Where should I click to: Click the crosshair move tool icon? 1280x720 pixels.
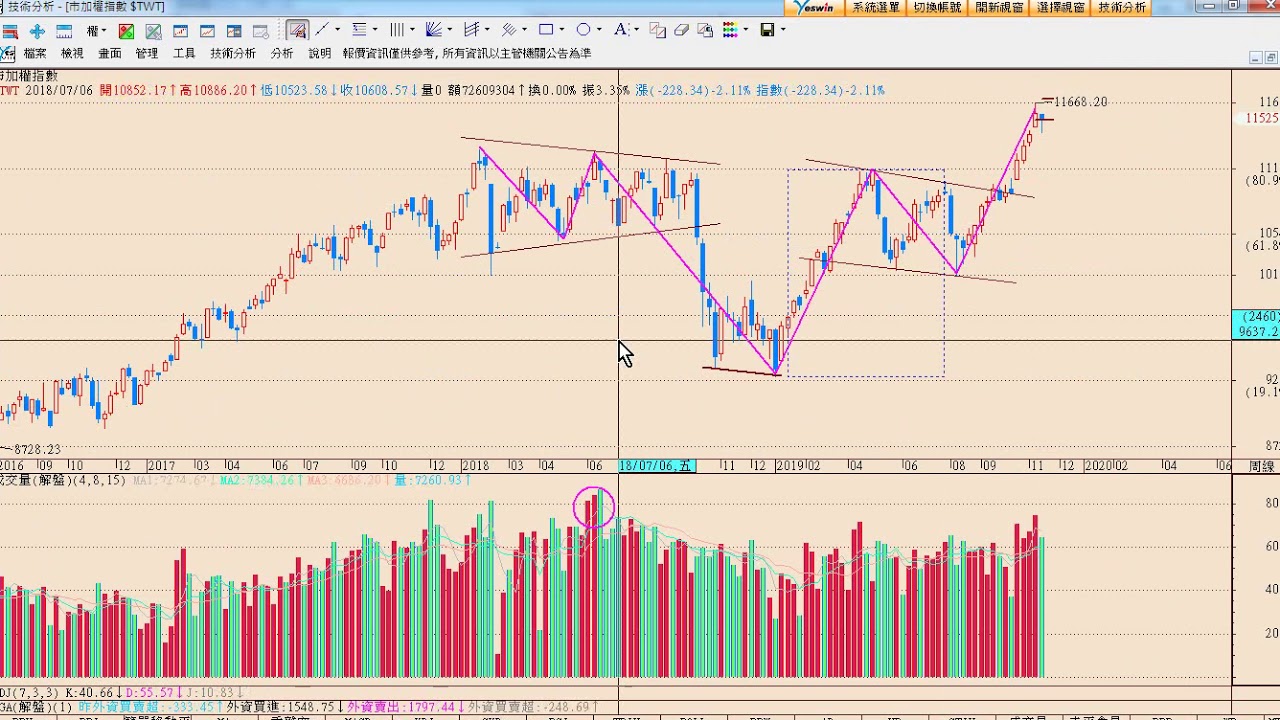pos(37,31)
